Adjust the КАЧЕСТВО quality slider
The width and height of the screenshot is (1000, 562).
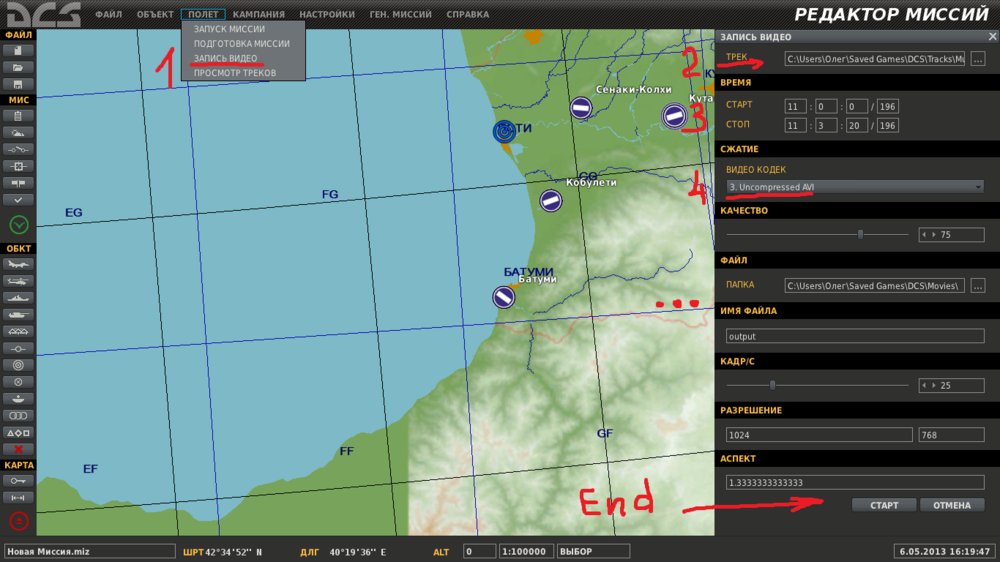point(860,235)
